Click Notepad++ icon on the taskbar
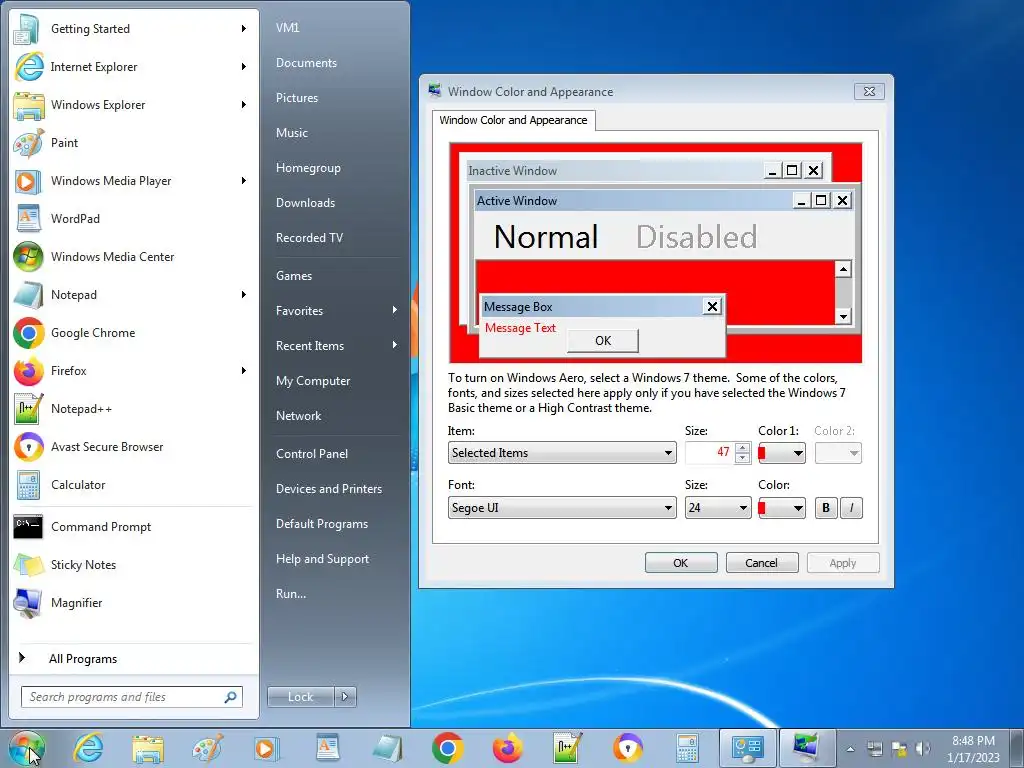The height and width of the screenshot is (768, 1024). pos(567,748)
